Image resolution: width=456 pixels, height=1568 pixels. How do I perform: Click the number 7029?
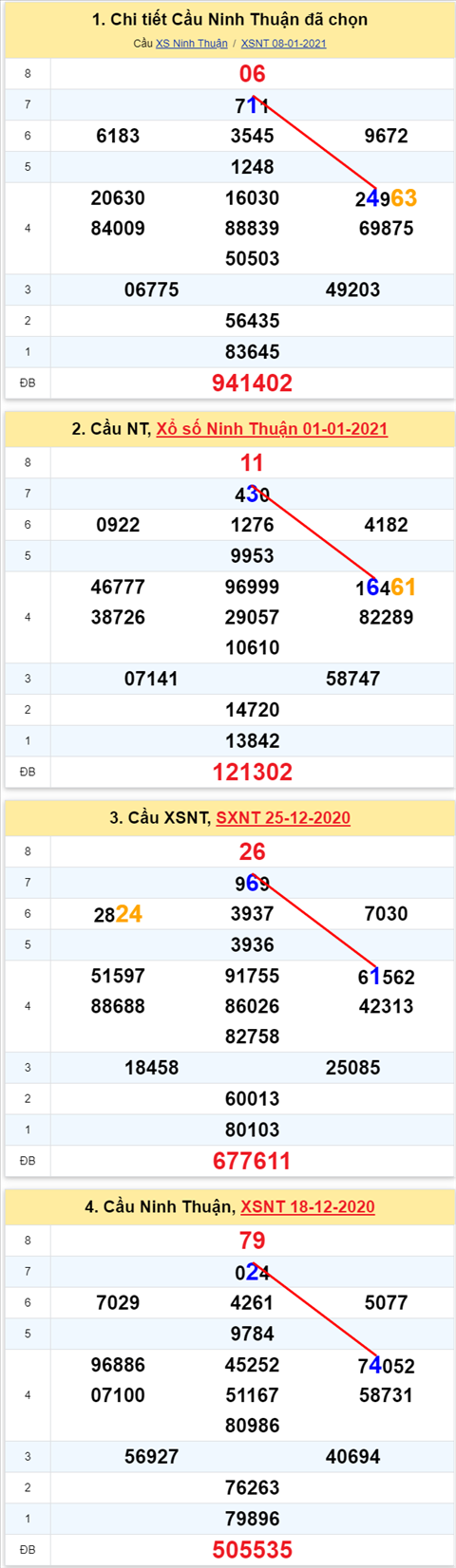(x=118, y=1303)
